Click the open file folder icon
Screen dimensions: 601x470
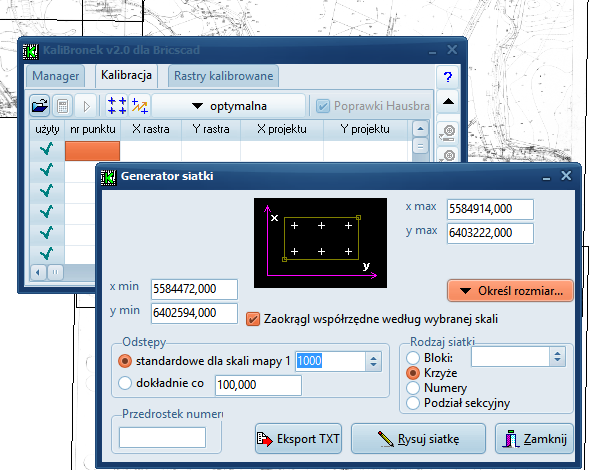(x=39, y=105)
